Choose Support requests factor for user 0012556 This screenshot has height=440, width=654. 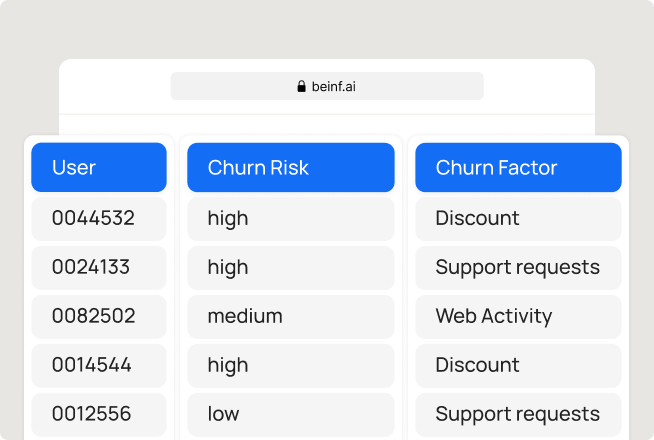tap(518, 414)
